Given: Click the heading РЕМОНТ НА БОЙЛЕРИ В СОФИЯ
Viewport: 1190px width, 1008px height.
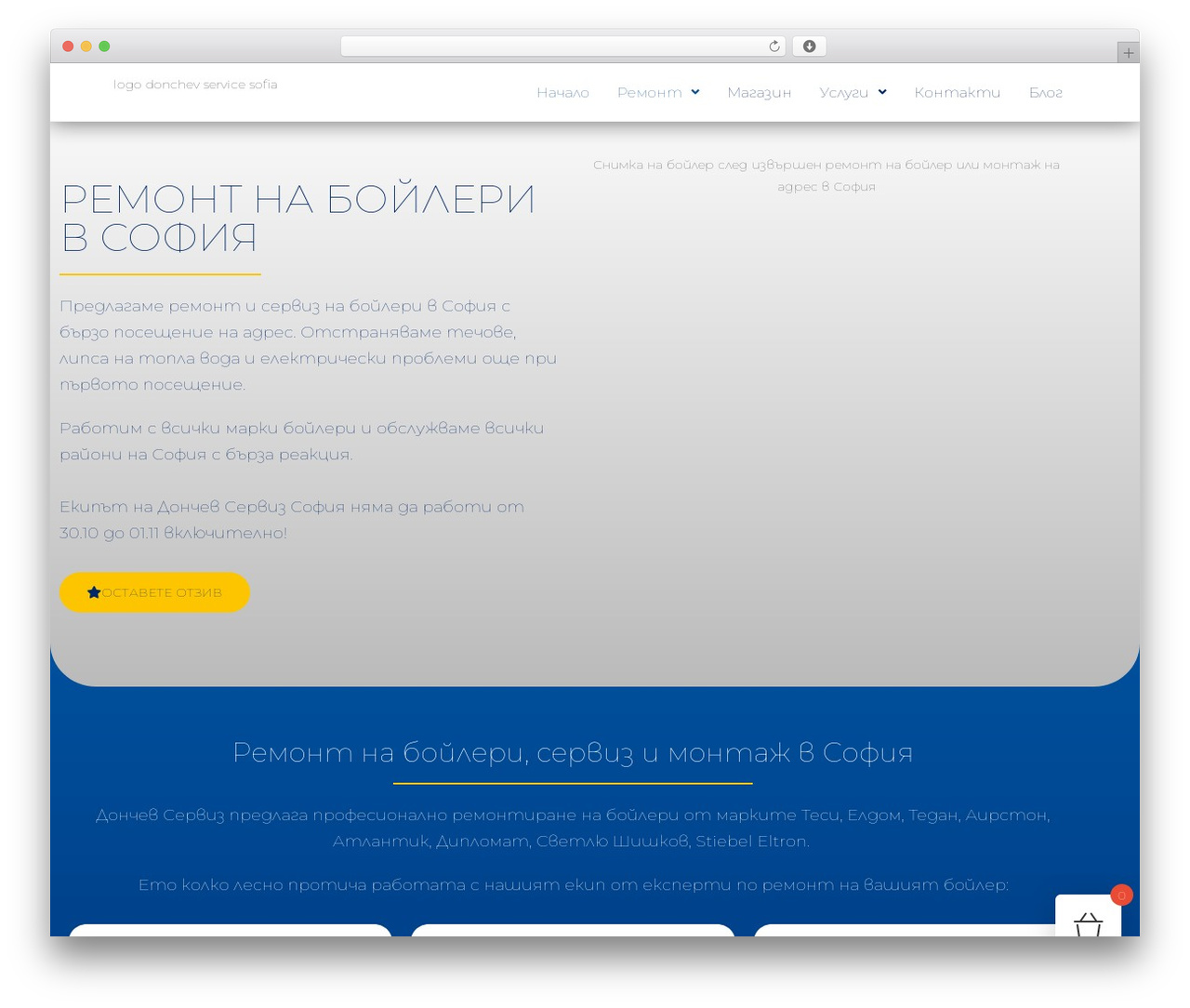Looking at the screenshot, I should click(x=298, y=219).
